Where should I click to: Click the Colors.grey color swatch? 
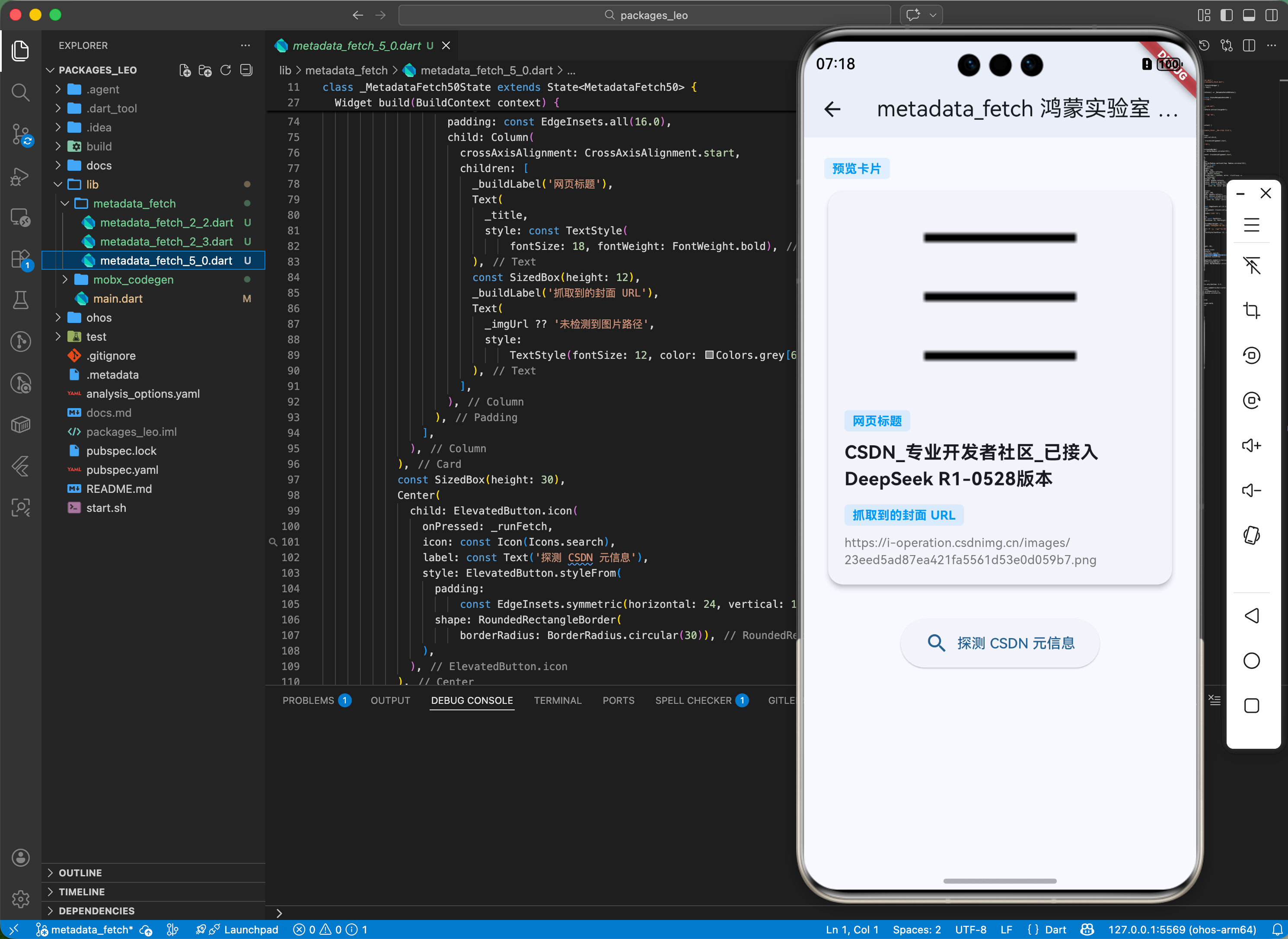tap(709, 355)
